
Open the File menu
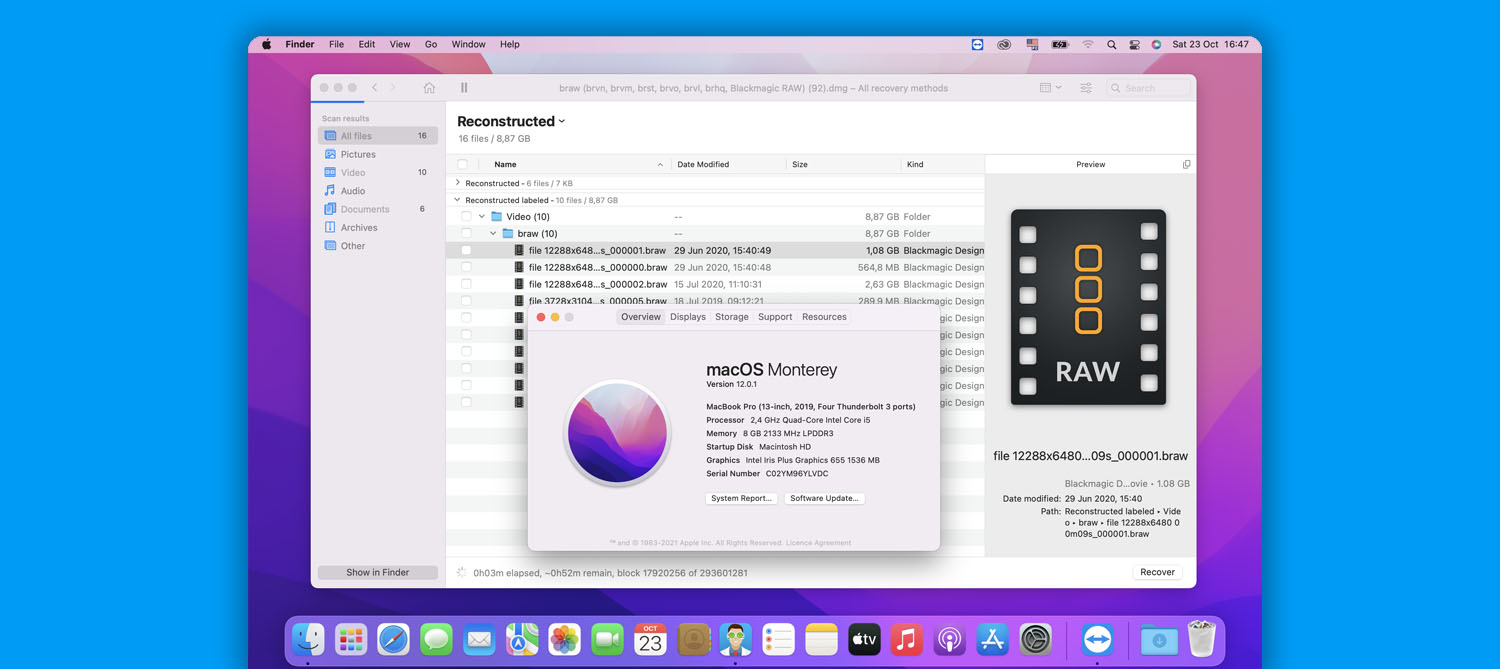coord(336,44)
